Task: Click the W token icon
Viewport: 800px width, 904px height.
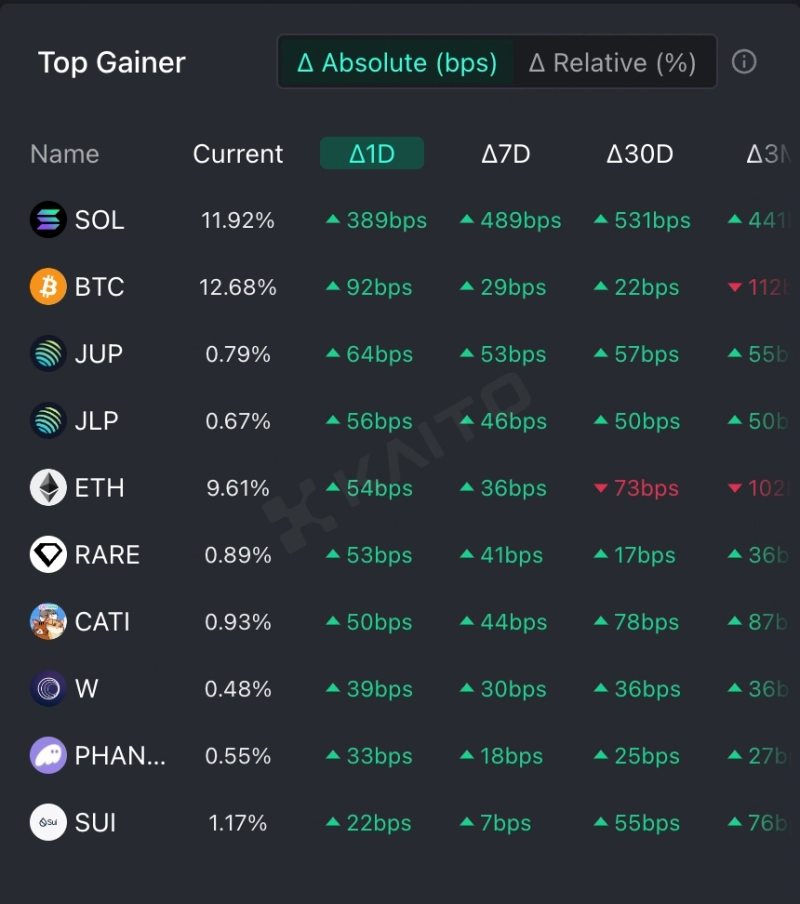Action: pos(48,689)
